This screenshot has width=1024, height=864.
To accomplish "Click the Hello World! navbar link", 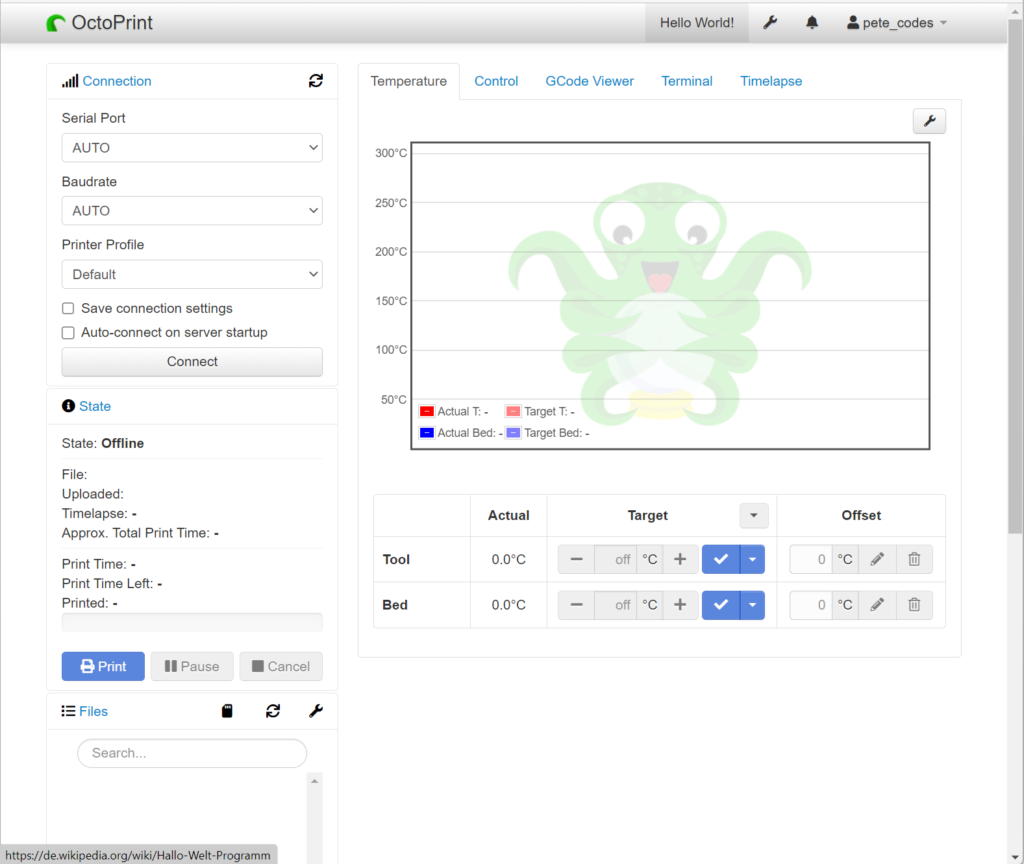I will tap(697, 23).
